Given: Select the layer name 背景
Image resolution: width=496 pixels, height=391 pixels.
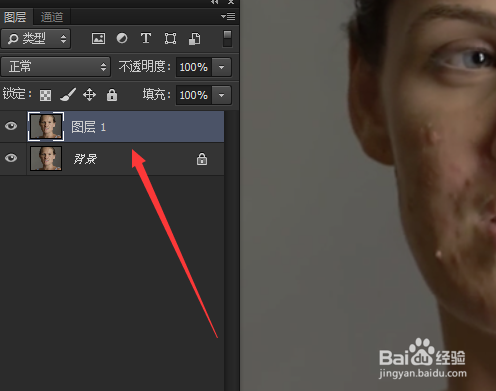Looking at the screenshot, I should pos(85,159).
